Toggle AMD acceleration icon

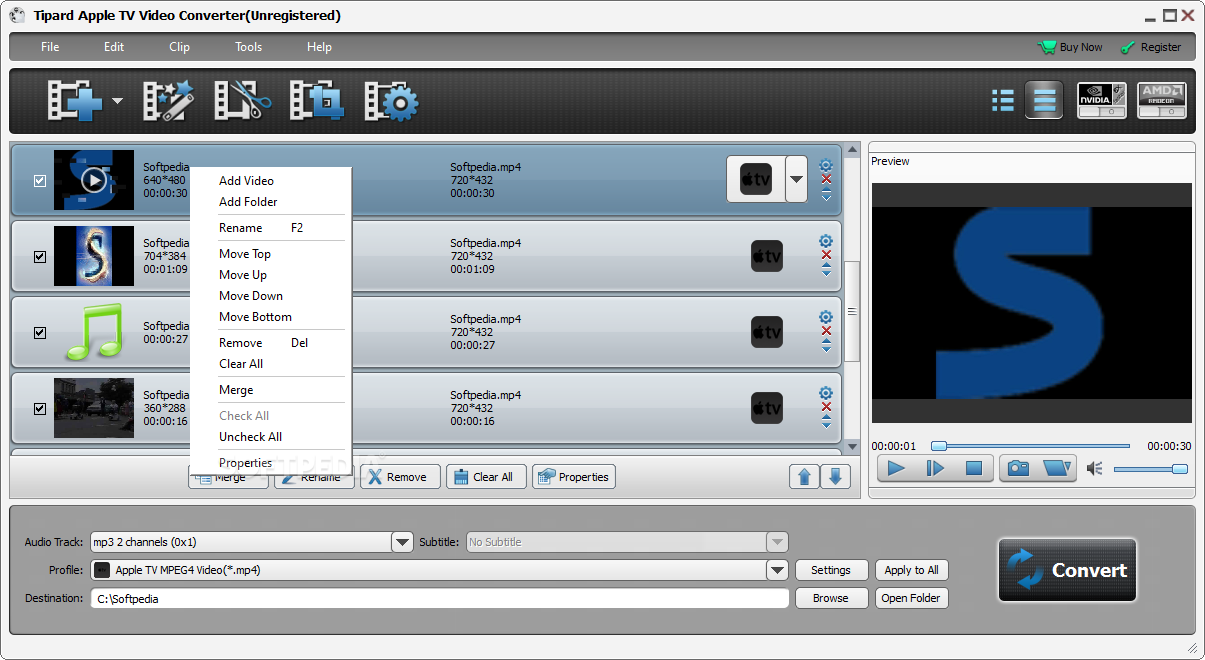coord(1162,100)
